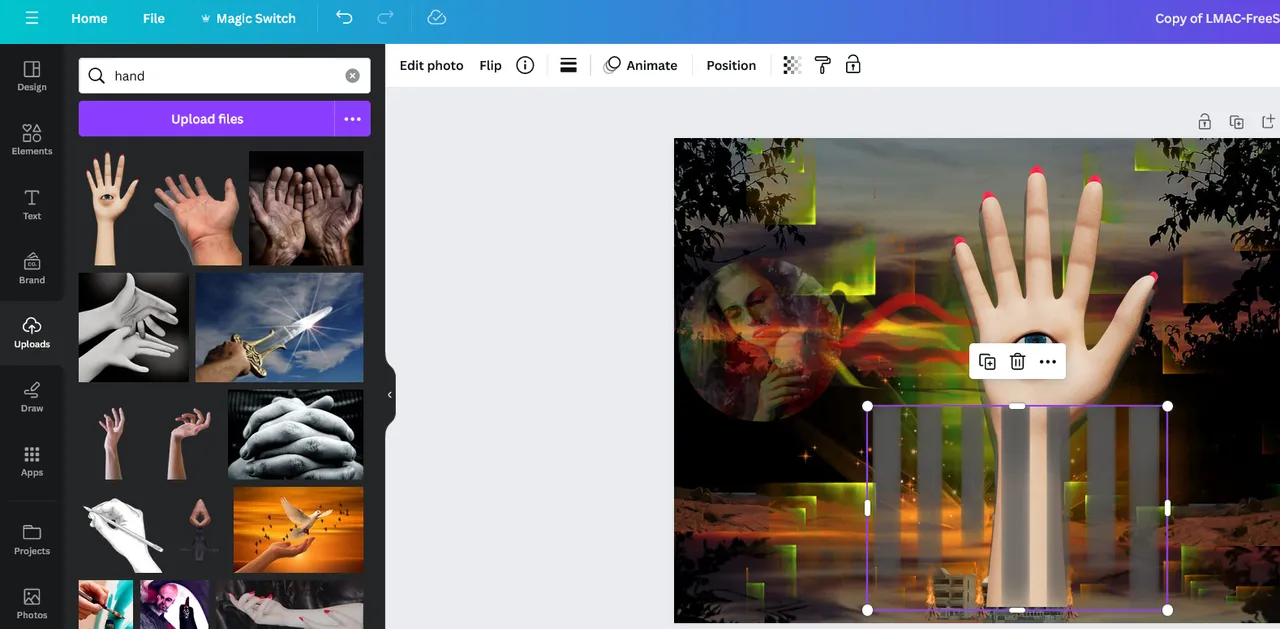1280x629 pixels.
Task: Open the File menu
Action: 154,18
